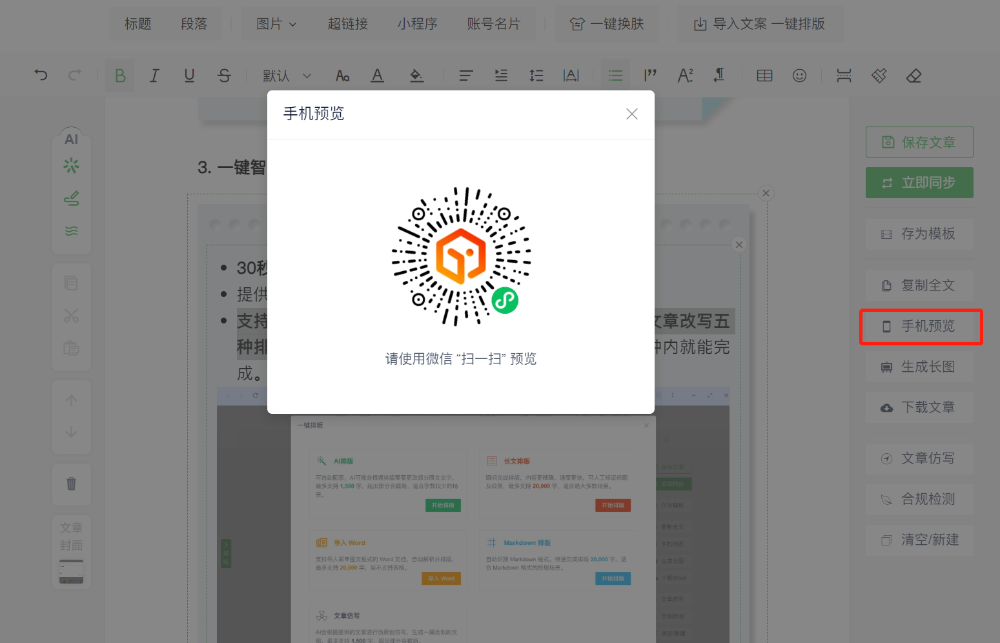Toggle italic formatting
This screenshot has height=643, width=1000.
click(154, 76)
